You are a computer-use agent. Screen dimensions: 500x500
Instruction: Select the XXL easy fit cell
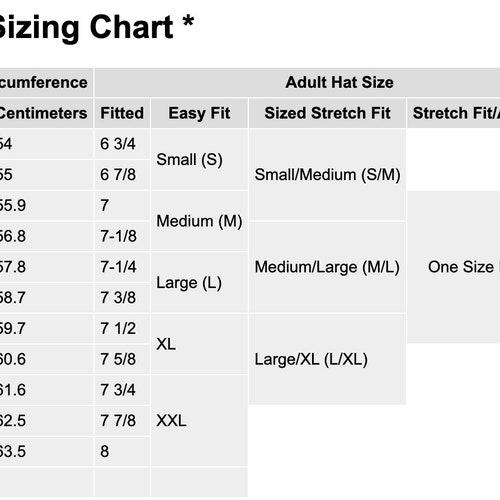(199, 421)
